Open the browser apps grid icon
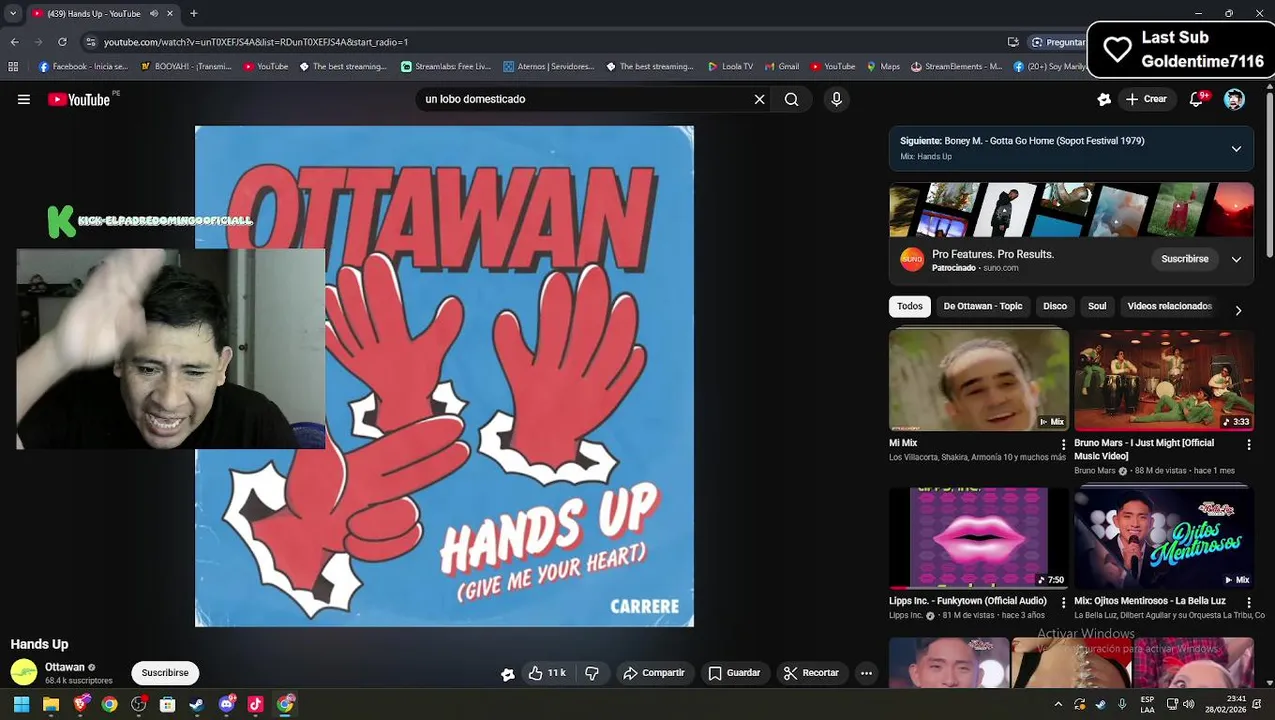 12,67
